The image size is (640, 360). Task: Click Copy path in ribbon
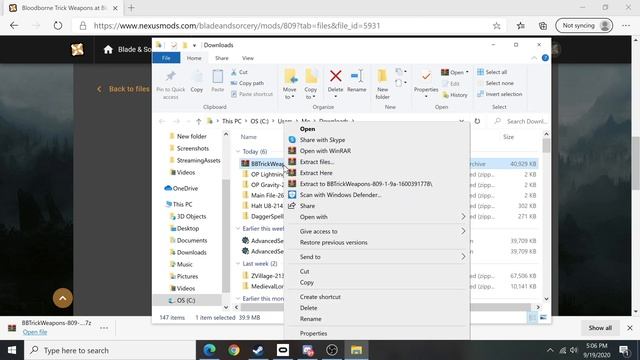[247, 83]
